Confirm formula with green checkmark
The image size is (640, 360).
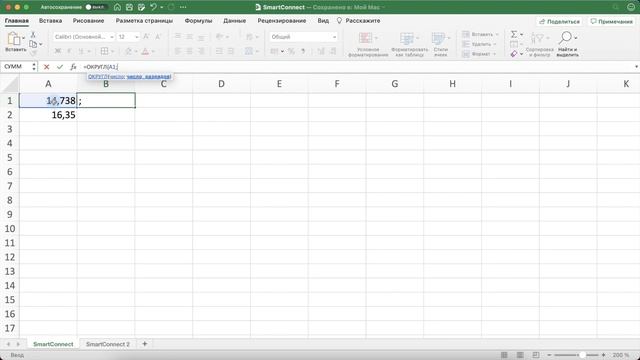[60, 67]
